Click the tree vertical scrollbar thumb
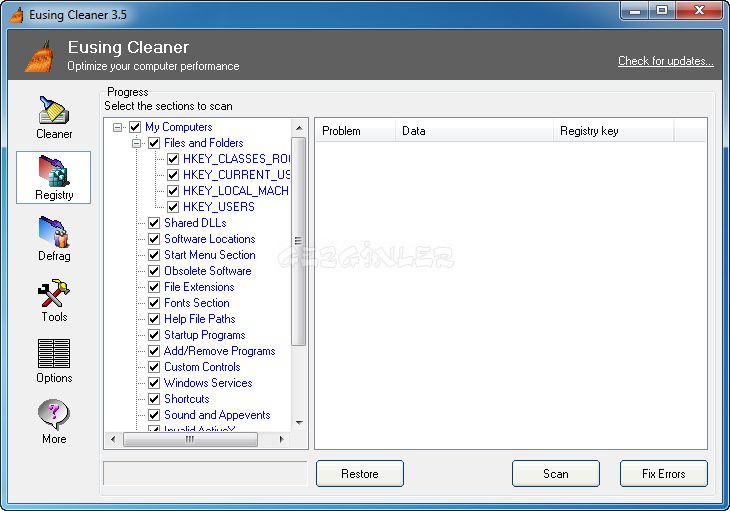730x511 pixels. pyautogui.click(x=299, y=241)
